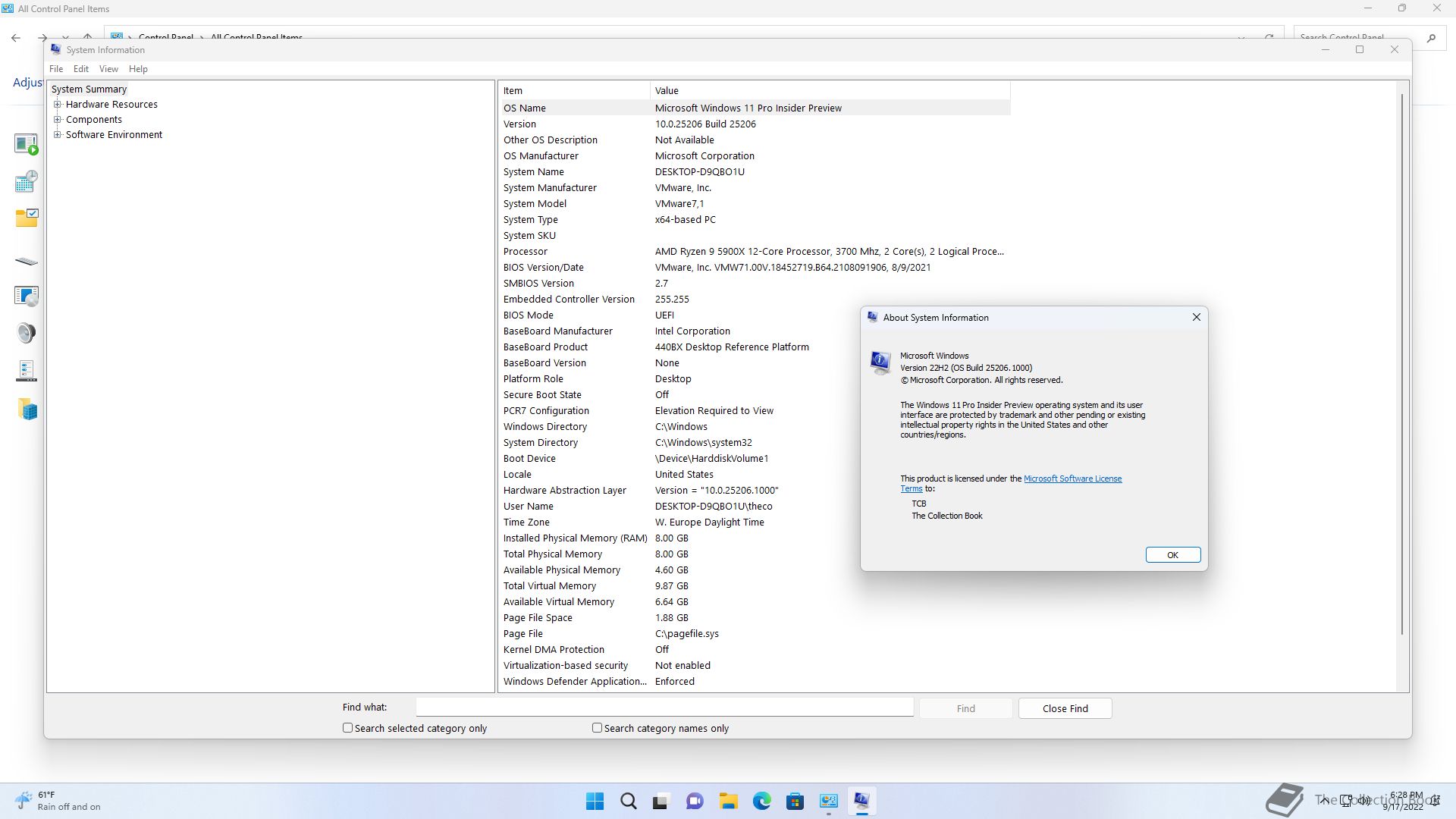Open Microsoft Store from the taskbar

pos(795,801)
